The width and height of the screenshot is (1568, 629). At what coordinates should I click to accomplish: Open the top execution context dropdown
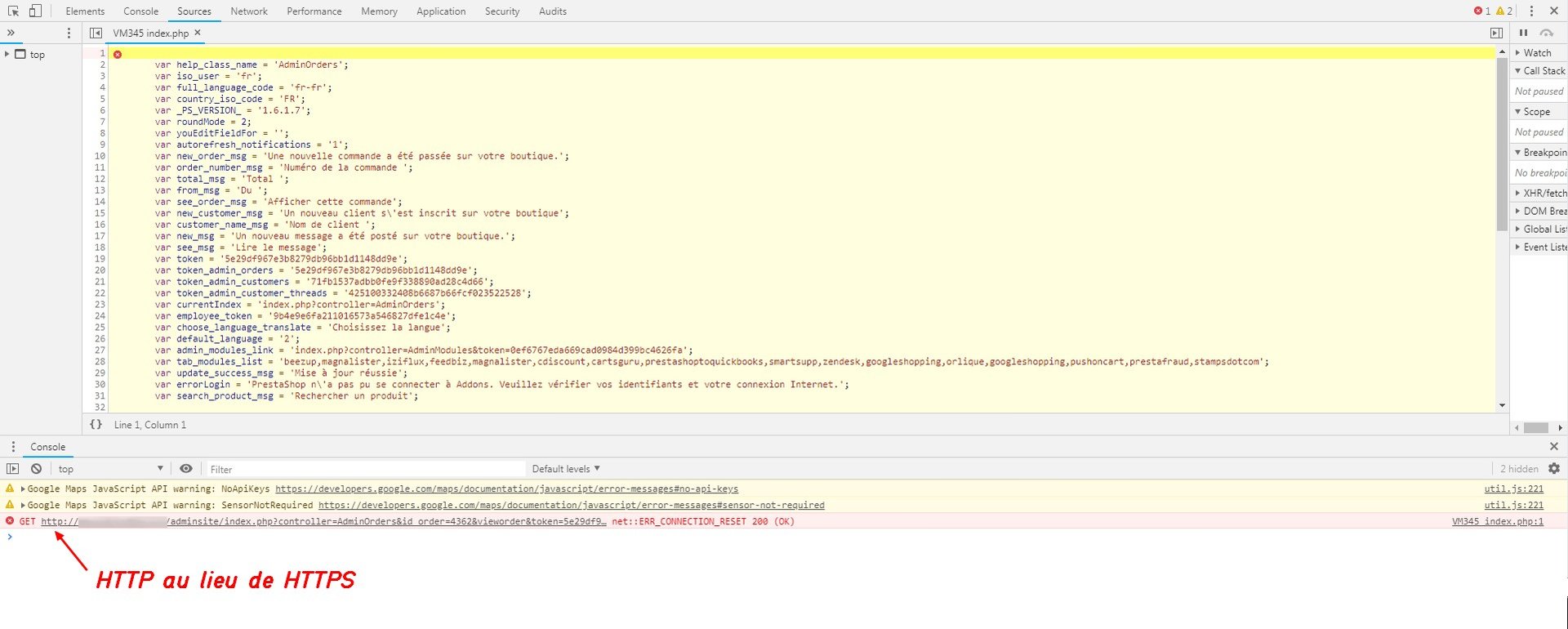(110, 469)
